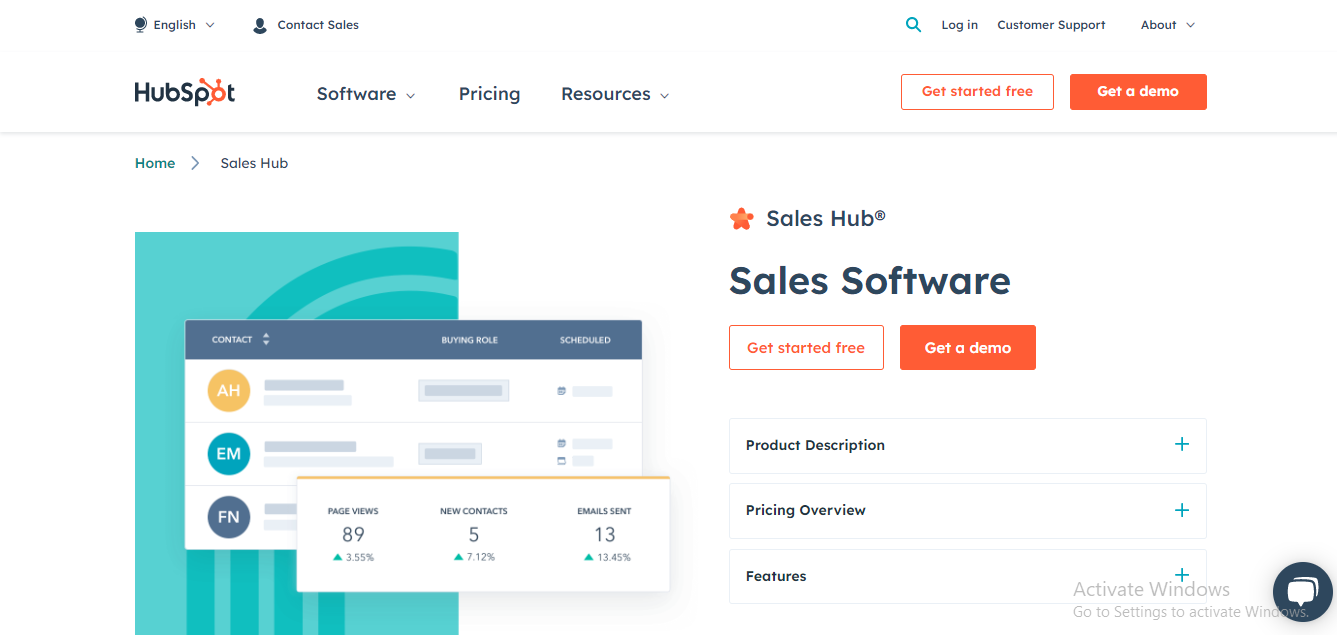
Task: Click header Get a demo button
Action: pos(1138,92)
